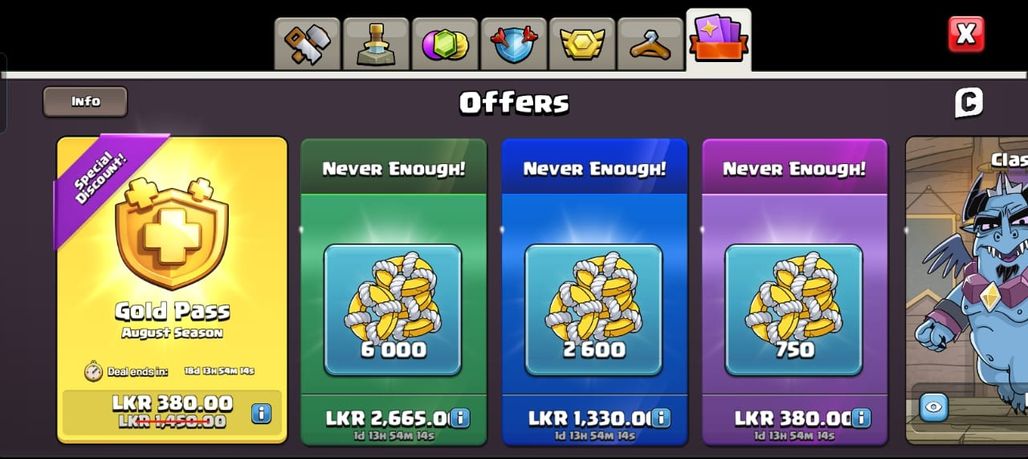Open the clothes hanger skins tab

pos(650,44)
